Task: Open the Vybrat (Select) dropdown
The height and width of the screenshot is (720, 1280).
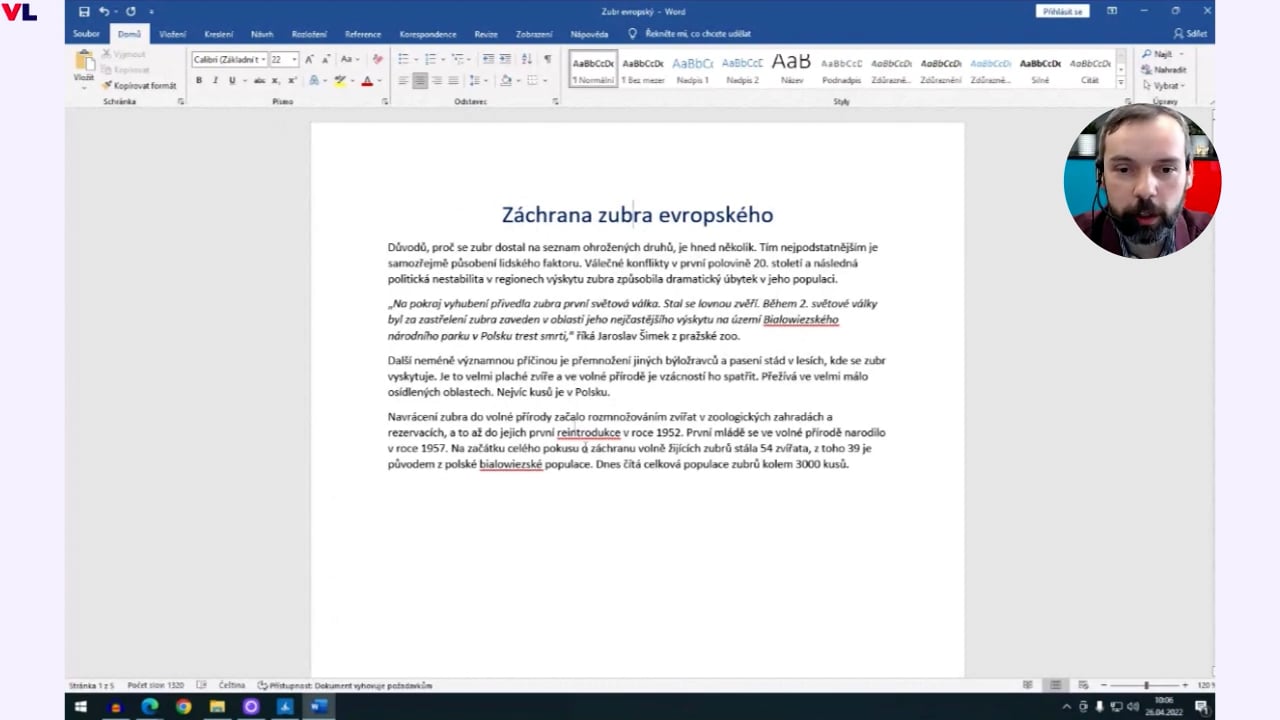Action: 1165,86
